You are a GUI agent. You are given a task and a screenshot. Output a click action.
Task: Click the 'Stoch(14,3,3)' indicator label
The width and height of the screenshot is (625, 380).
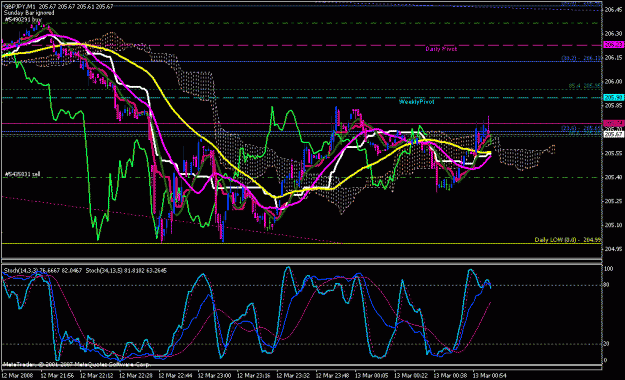point(21,271)
